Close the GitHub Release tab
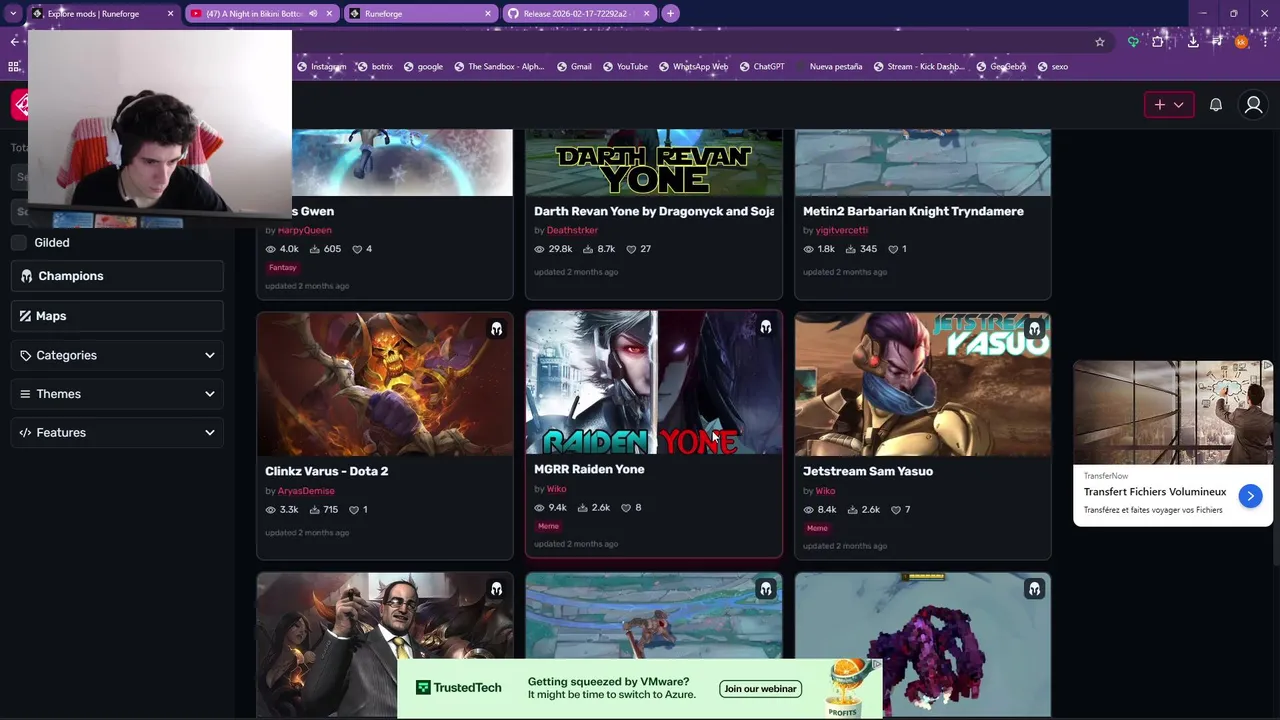The image size is (1280, 720). 646,14
